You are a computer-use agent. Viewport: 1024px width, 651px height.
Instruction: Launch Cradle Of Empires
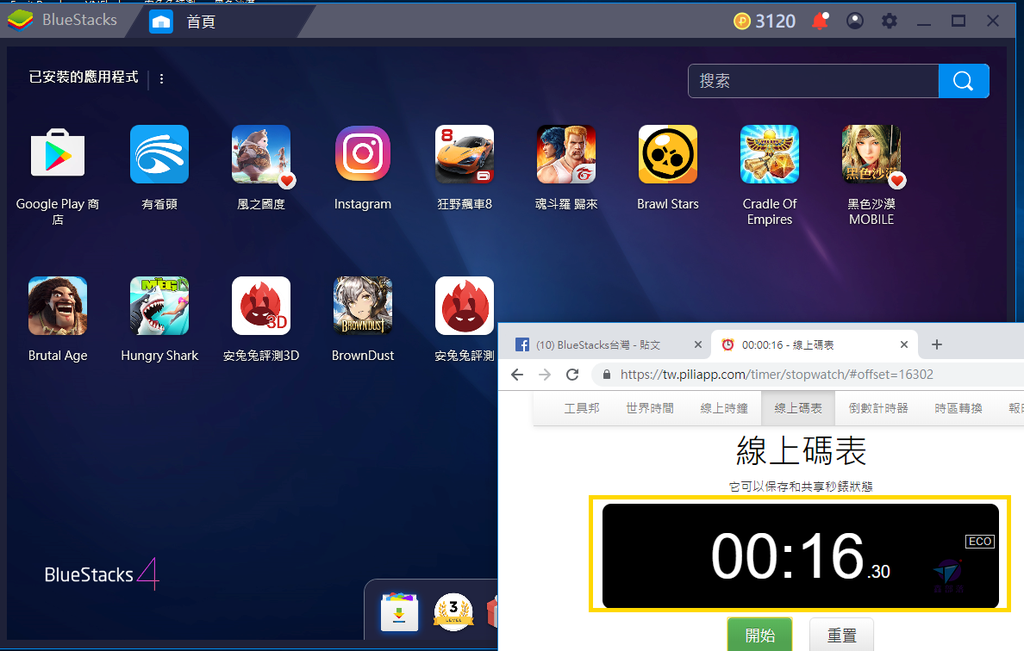769,154
